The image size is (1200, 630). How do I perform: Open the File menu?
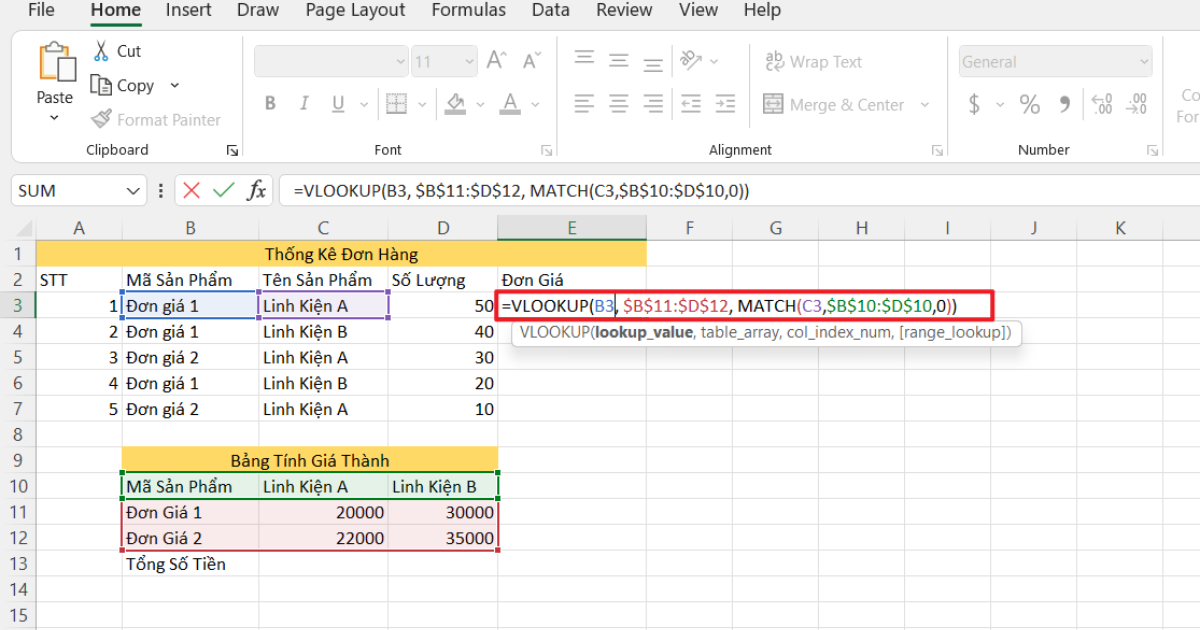[x=41, y=11]
